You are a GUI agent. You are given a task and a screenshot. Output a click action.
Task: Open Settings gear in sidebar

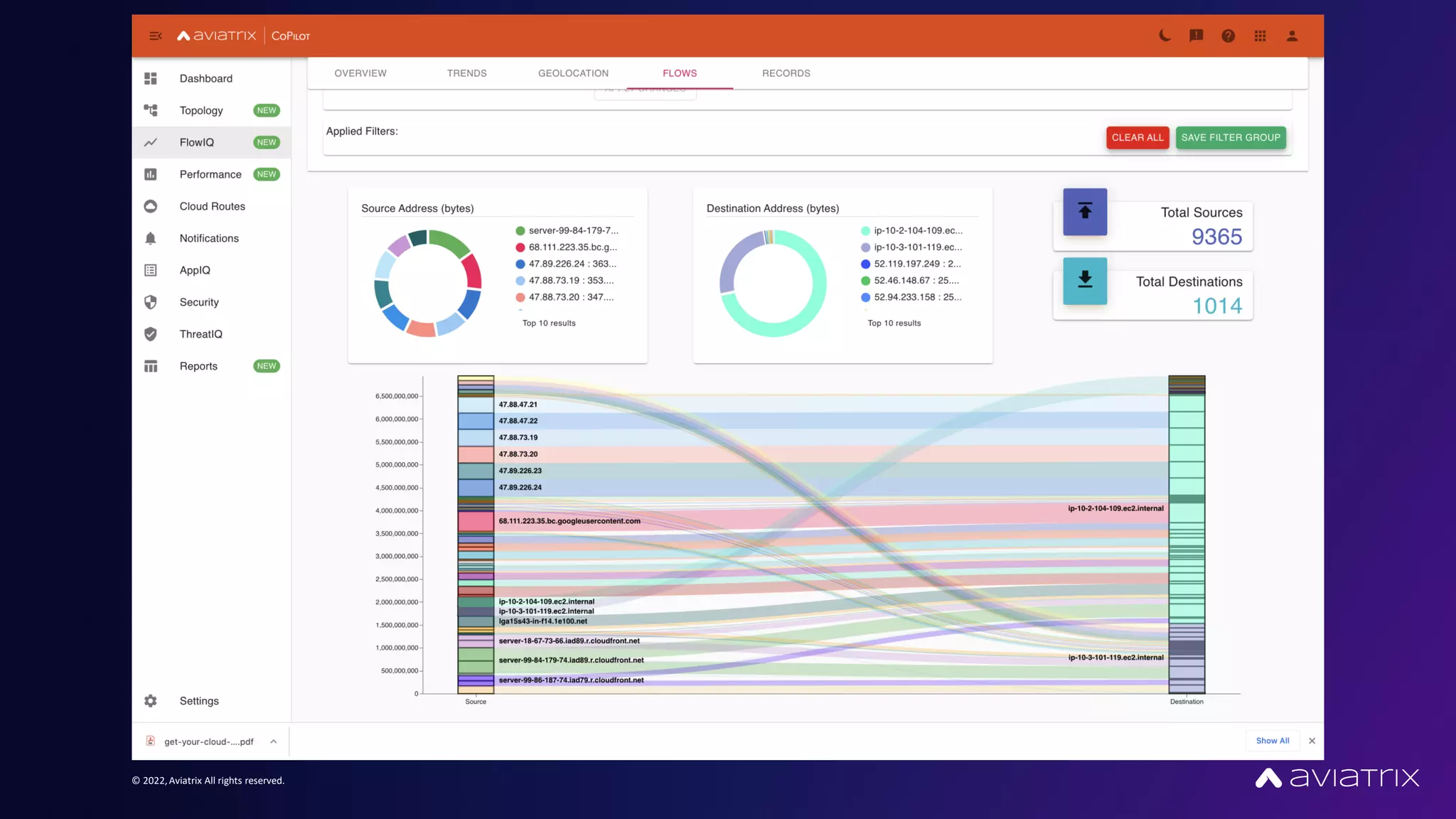(x=151, y=701)
